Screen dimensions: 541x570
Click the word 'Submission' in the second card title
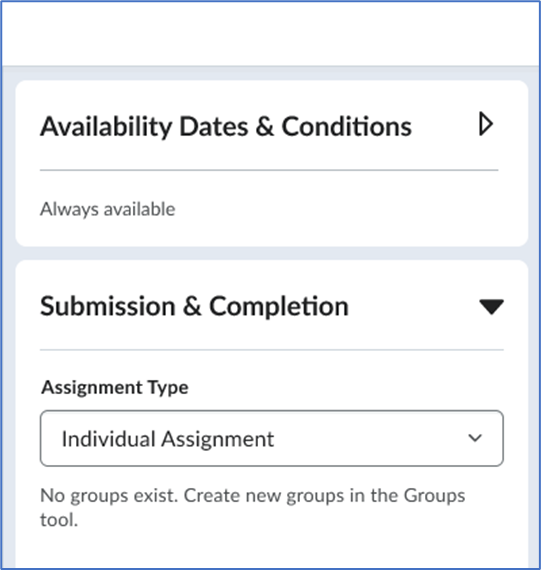click(x=108, y=306)
